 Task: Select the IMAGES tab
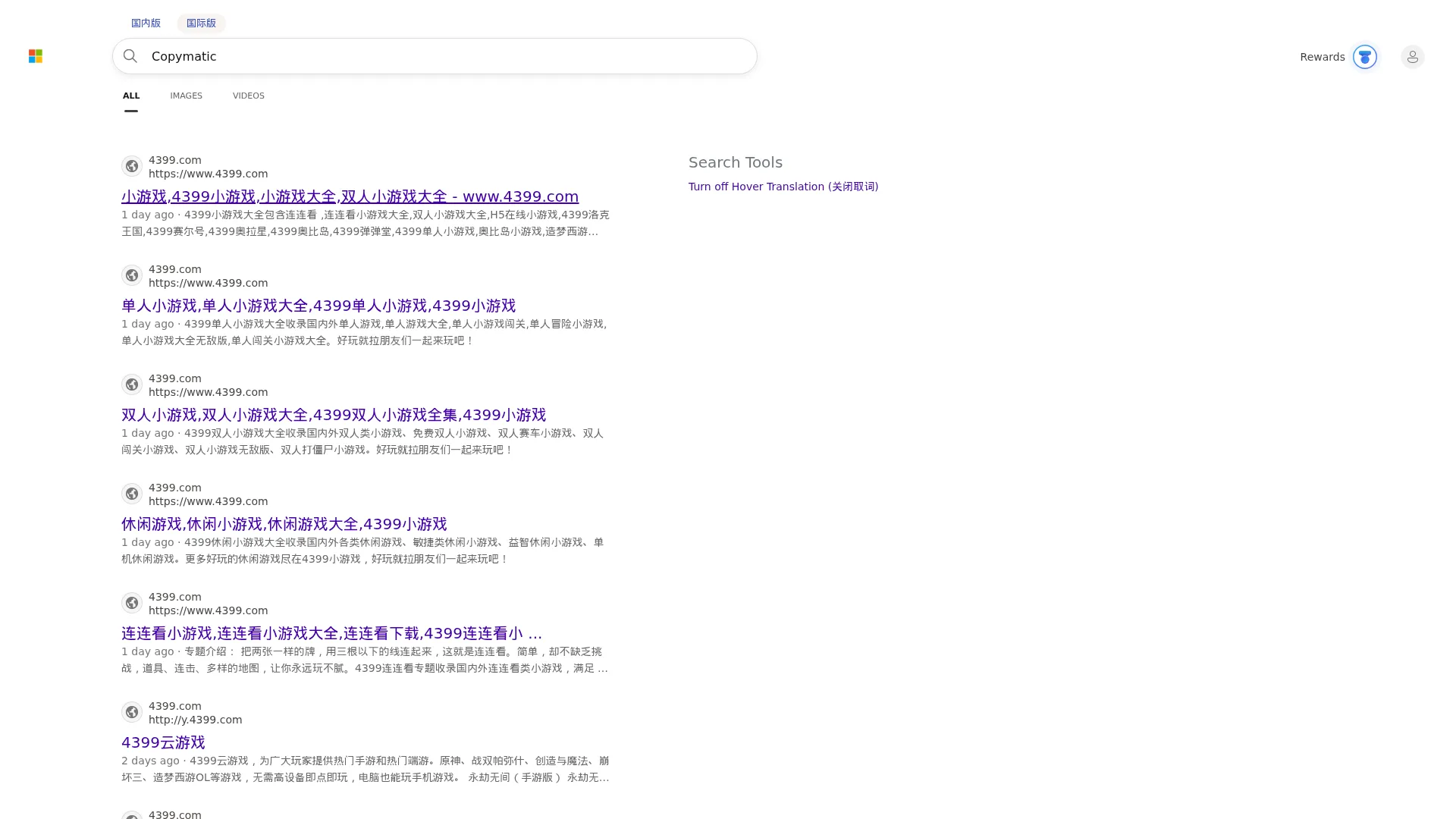[x=186, y=96]
